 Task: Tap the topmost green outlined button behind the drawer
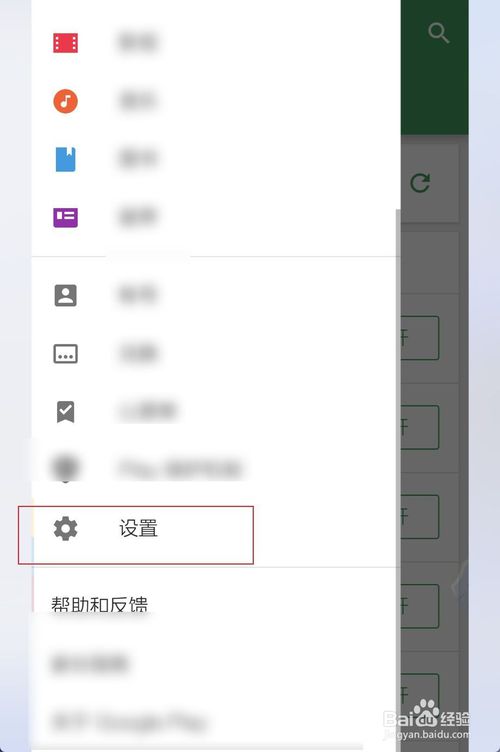[419, 338]
